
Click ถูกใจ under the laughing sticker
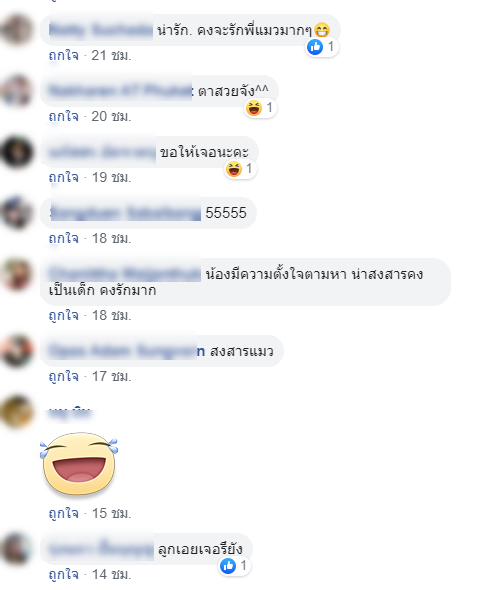pos(64,513)
